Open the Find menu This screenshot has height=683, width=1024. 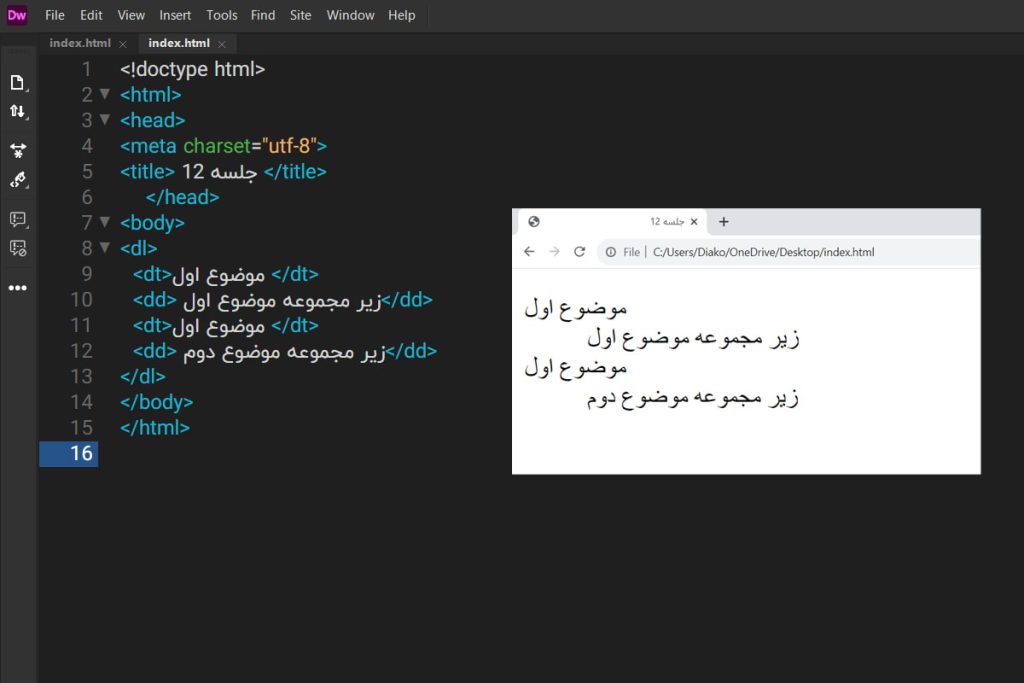coord(263,15)
